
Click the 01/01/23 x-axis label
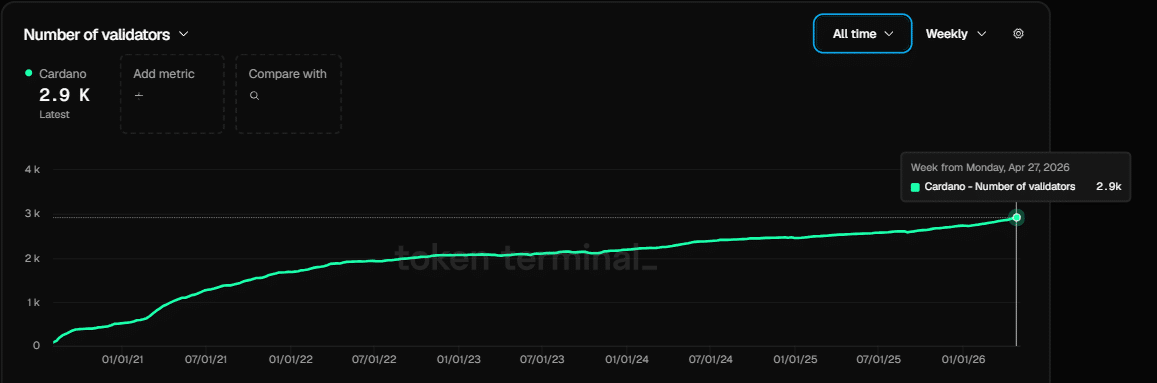[x=459, y=360]
